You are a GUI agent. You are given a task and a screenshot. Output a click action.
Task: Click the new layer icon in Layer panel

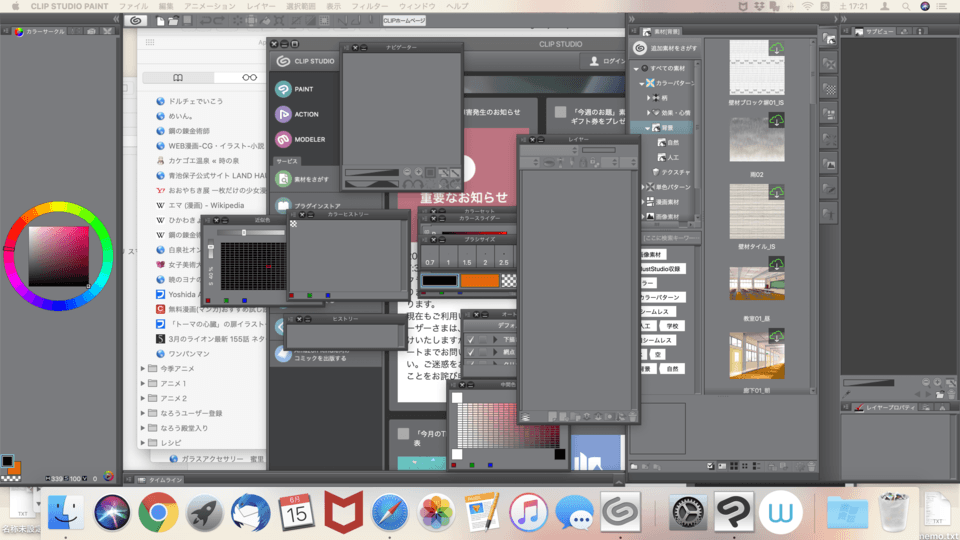click(x=553, y=416)
